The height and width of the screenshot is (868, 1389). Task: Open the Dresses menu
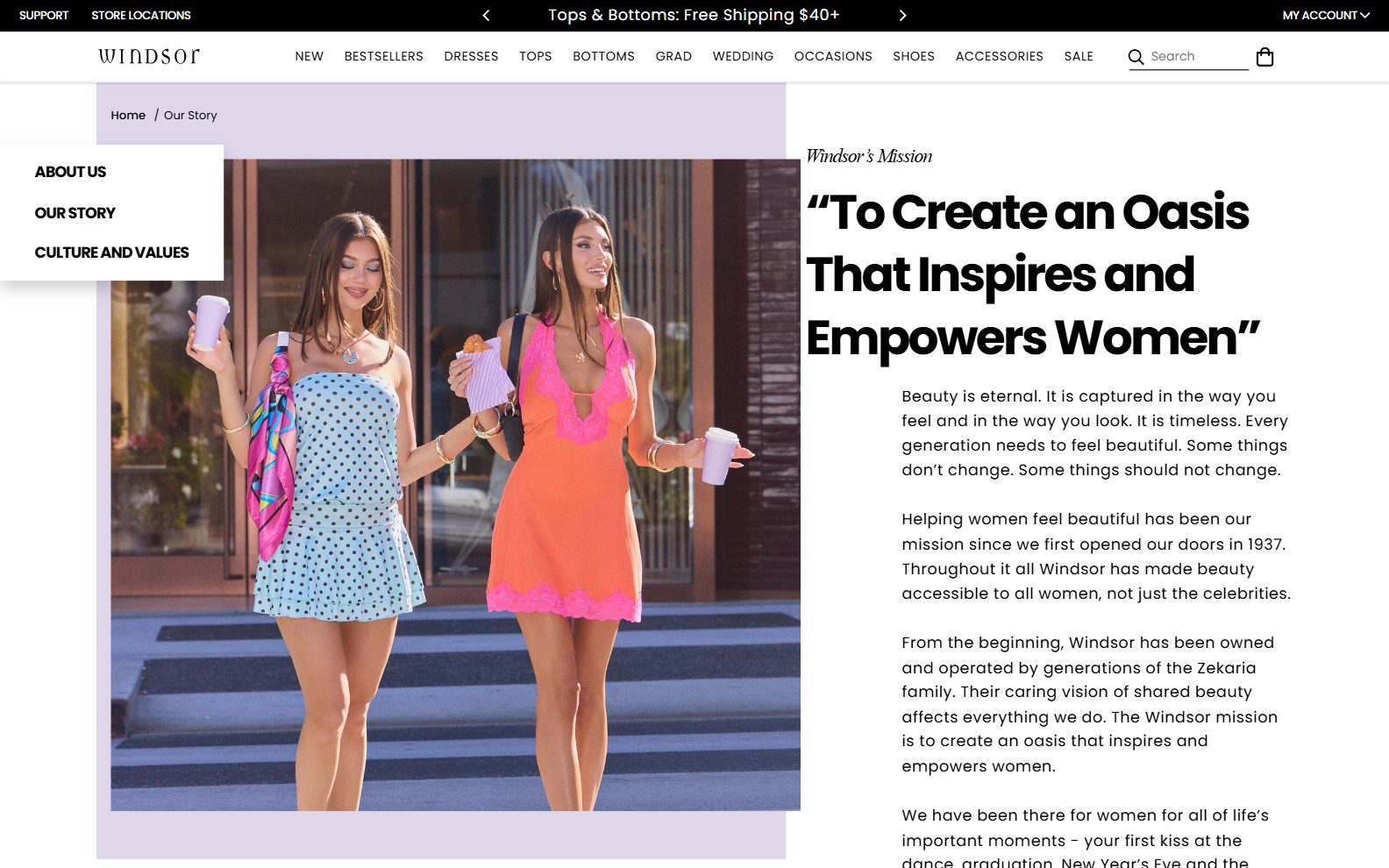click(x=471, y=56)
